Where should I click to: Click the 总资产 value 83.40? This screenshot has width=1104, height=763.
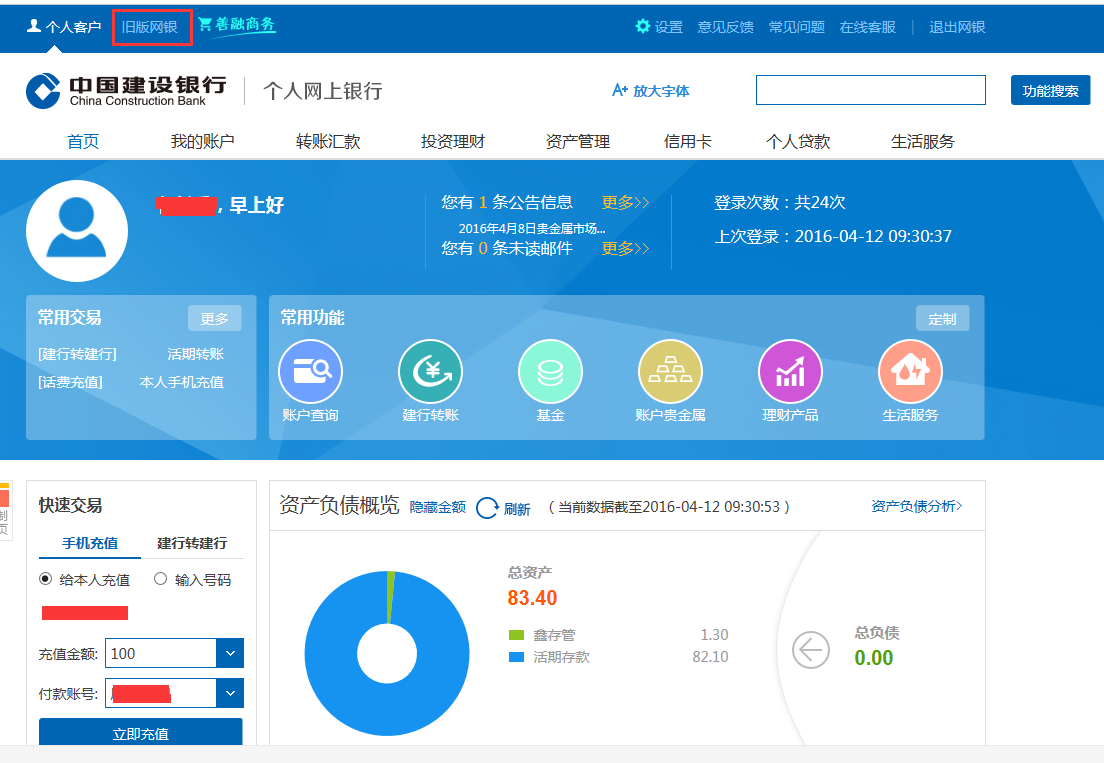pos(532,598)
